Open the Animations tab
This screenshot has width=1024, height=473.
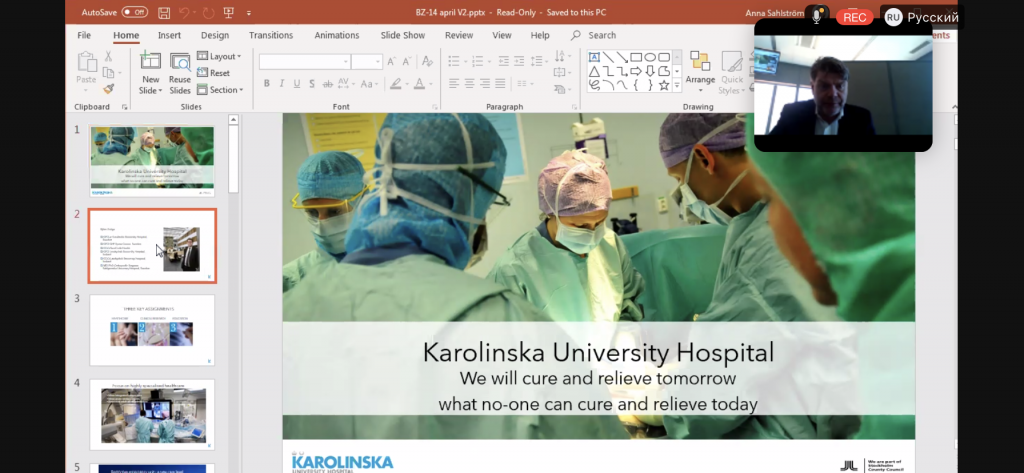tap(337, 35)
